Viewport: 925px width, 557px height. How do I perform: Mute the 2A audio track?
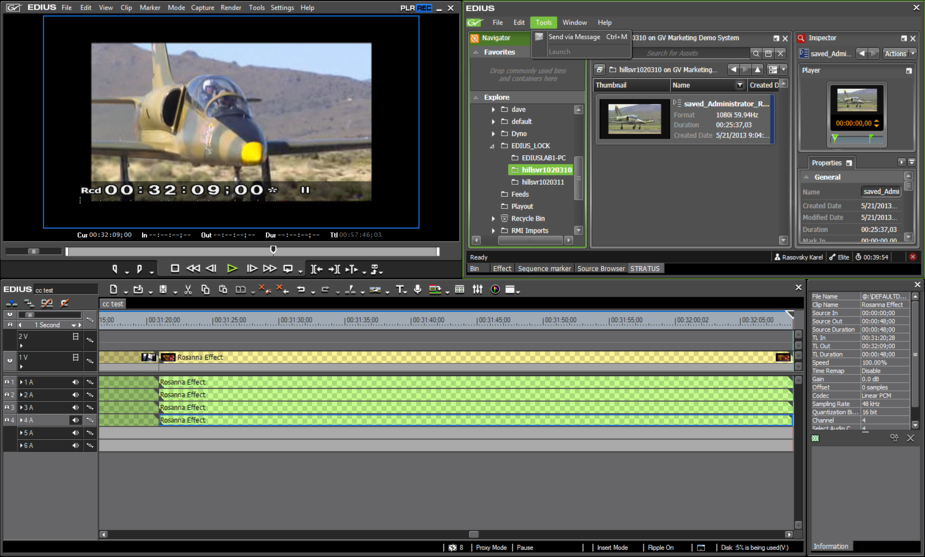pos(76,395)
